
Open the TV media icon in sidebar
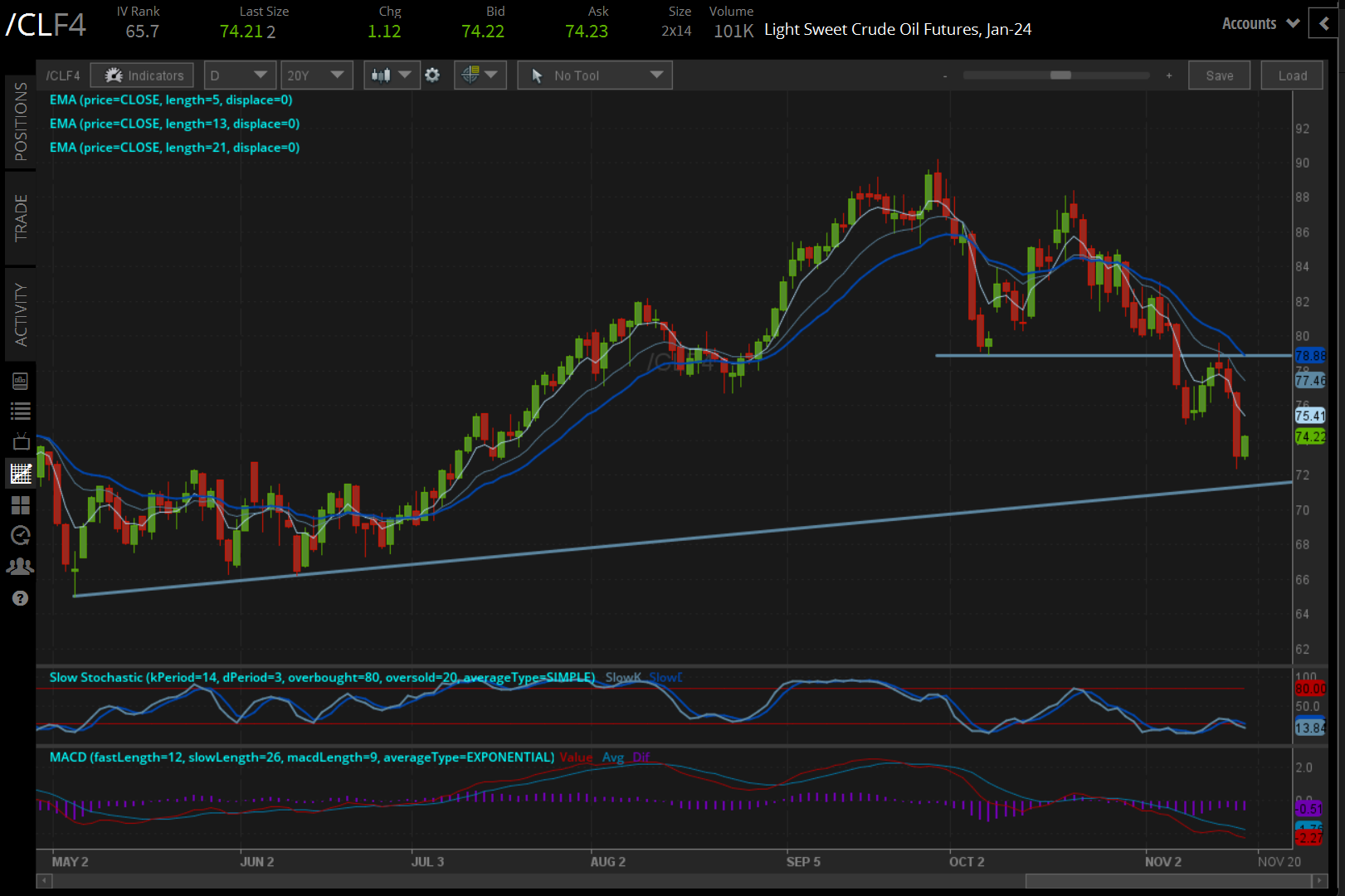[20, 442]
